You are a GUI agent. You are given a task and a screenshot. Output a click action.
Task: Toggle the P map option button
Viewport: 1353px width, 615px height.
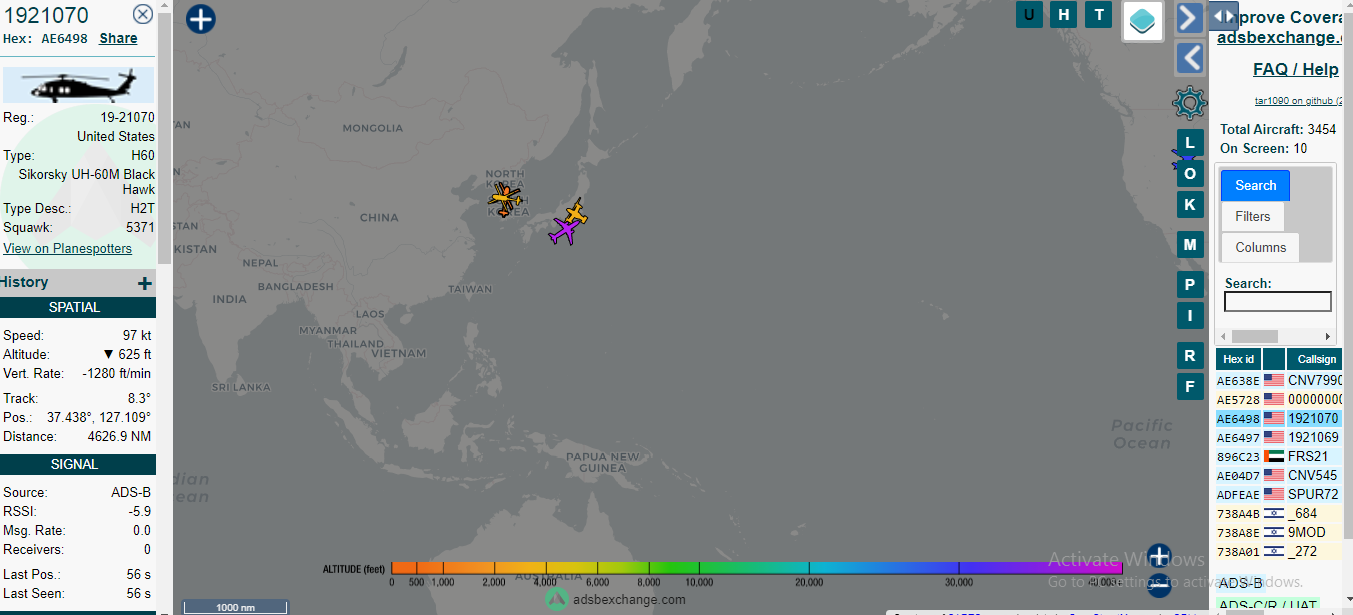click(1190, 285)
